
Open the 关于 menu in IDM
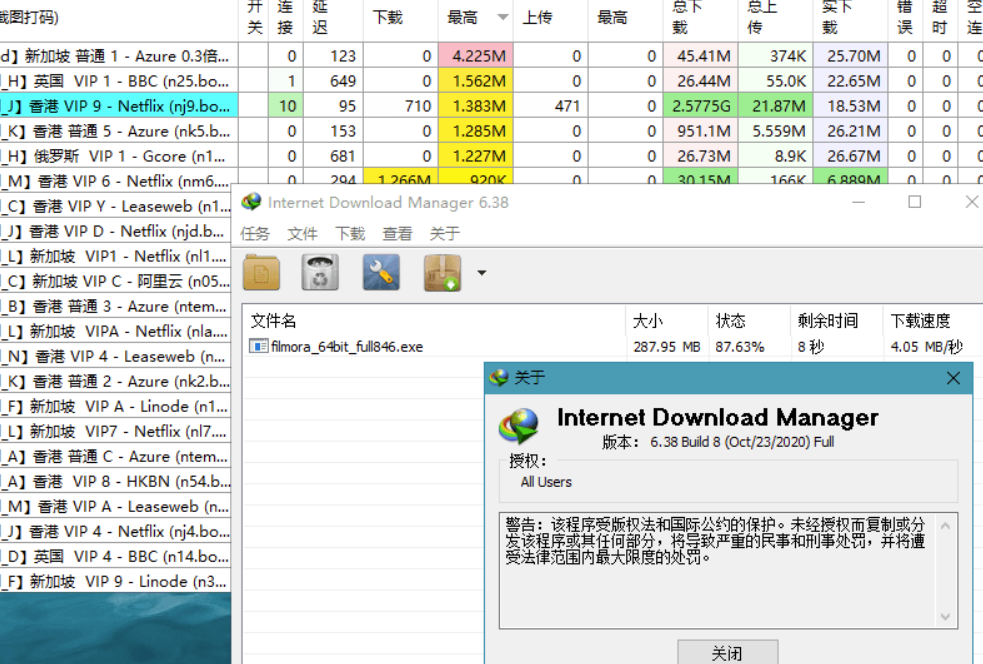(x=444, y=234)
